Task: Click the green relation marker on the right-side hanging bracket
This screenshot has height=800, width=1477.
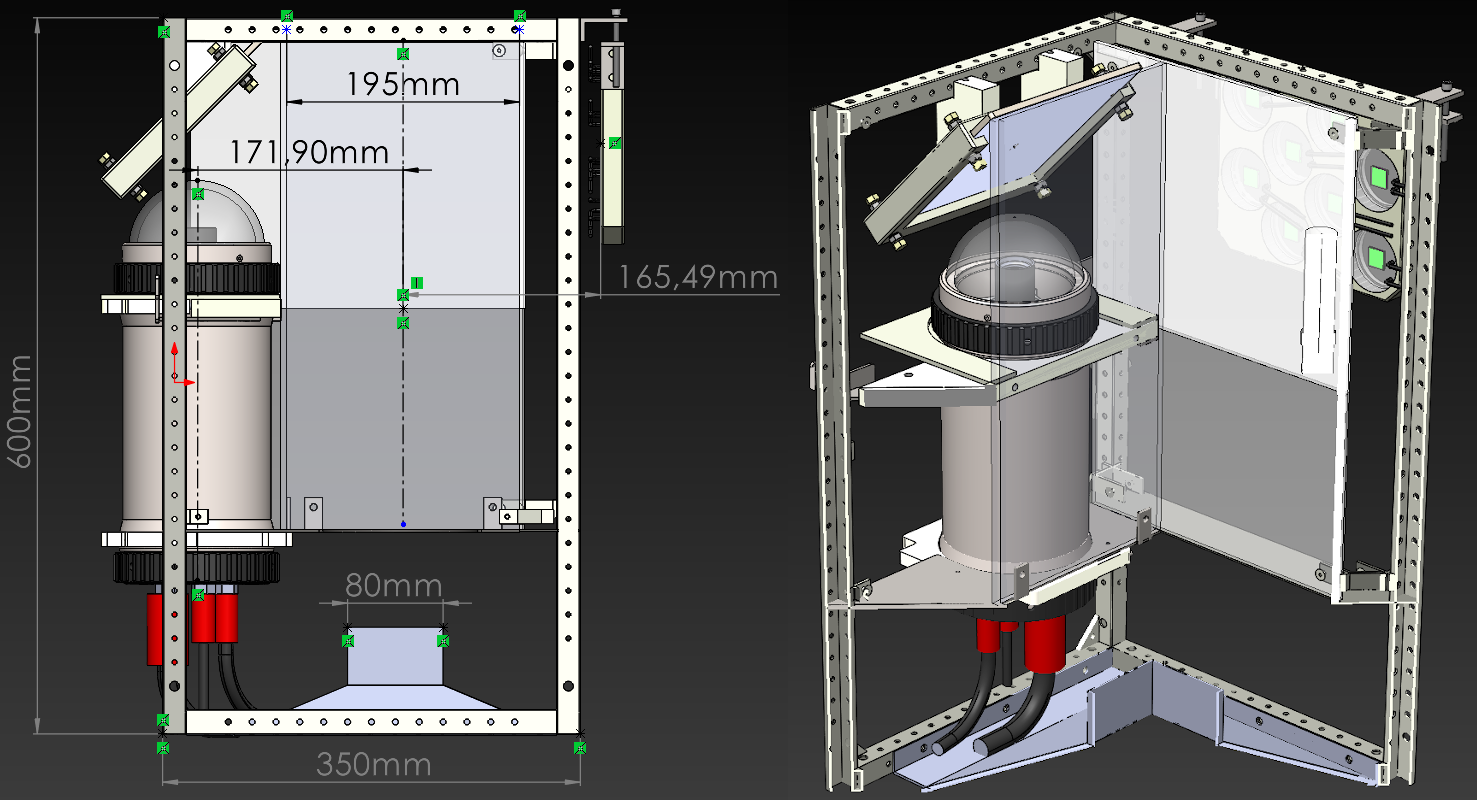Action: click(x=615, y=143)
